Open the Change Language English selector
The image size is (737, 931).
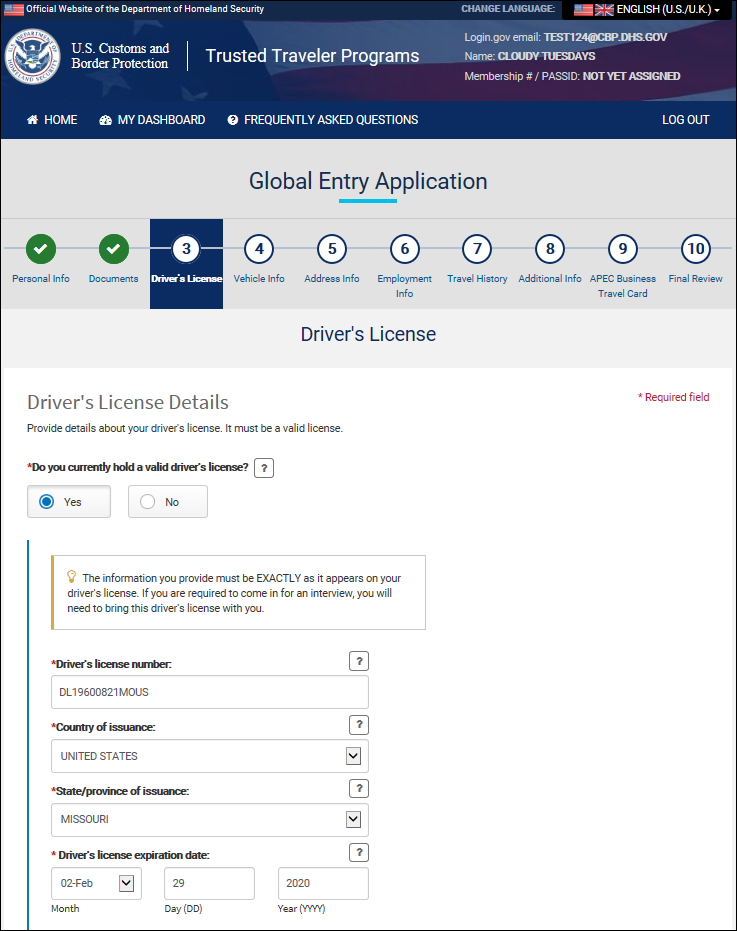(x=647, y=9)
